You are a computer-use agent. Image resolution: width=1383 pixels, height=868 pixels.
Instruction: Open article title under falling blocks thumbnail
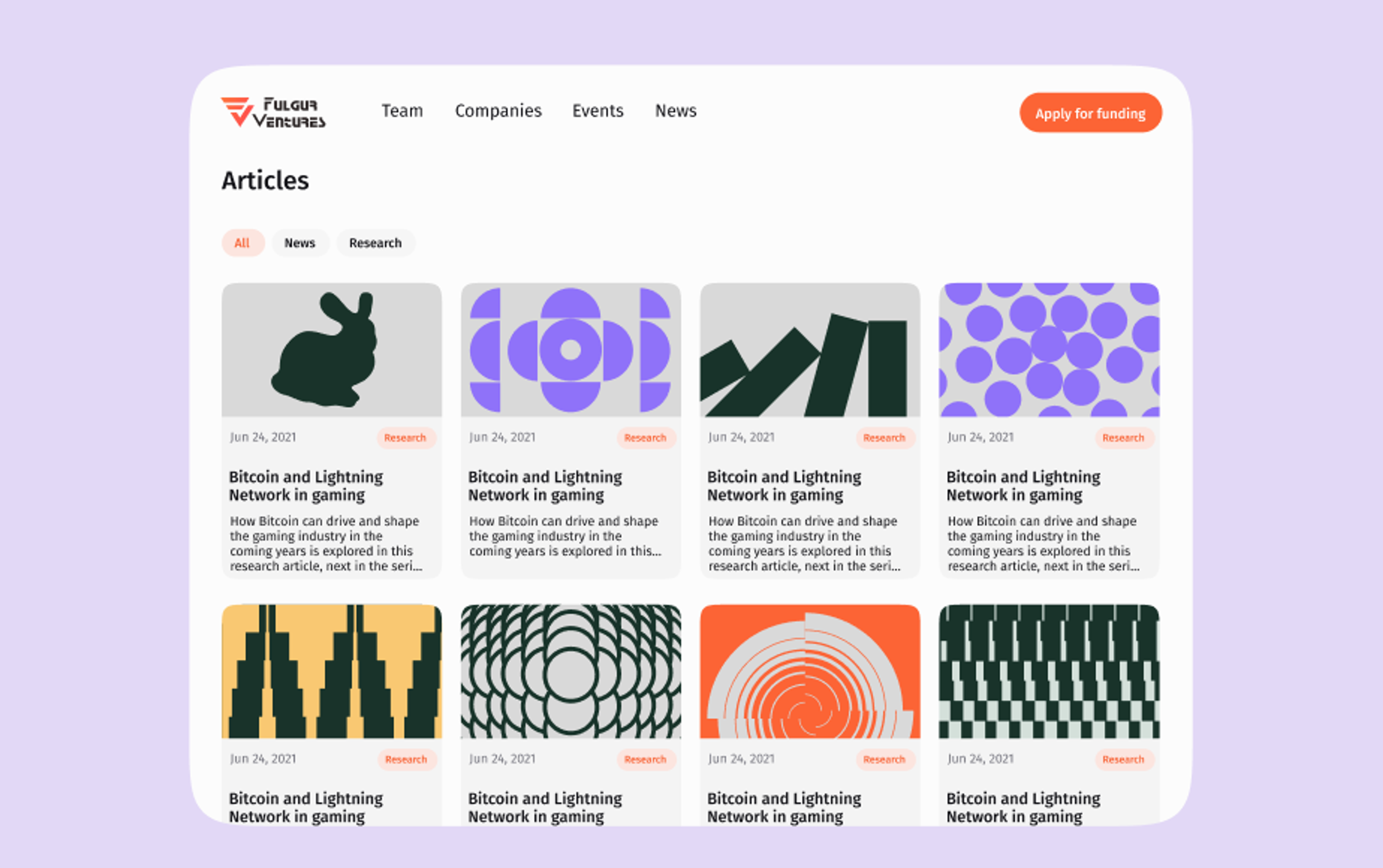[784, 486]
